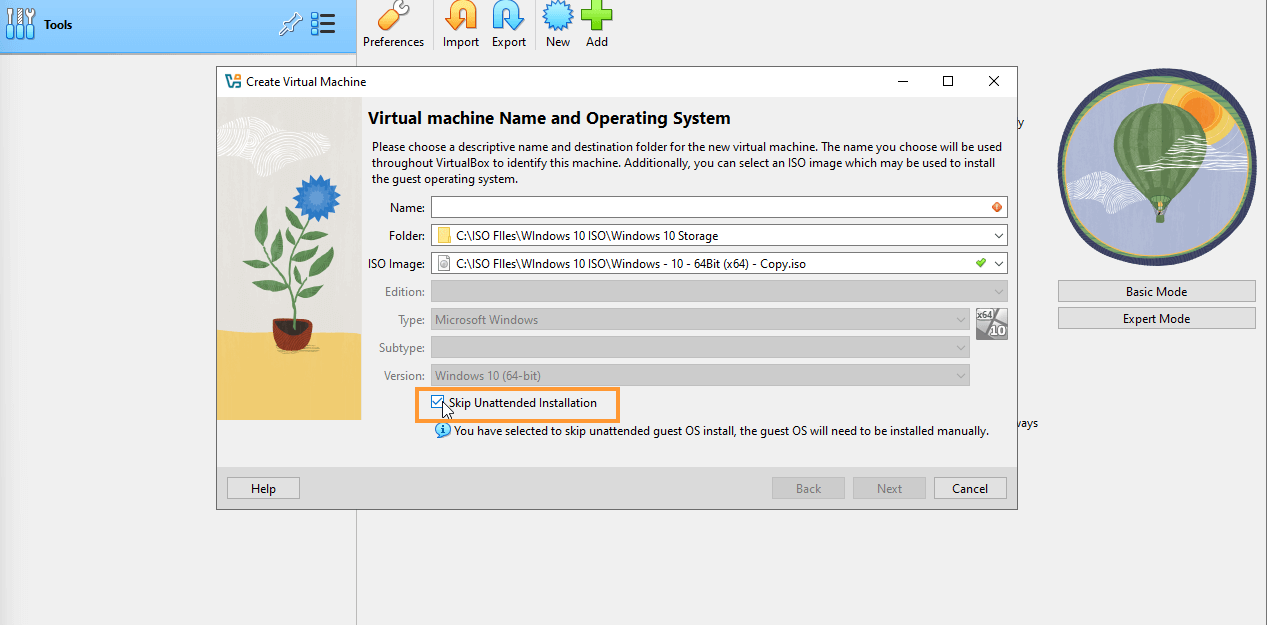Close the Create Virtual Machine dialog
This screenshot has height=625, width=1267.
[994, 82]
